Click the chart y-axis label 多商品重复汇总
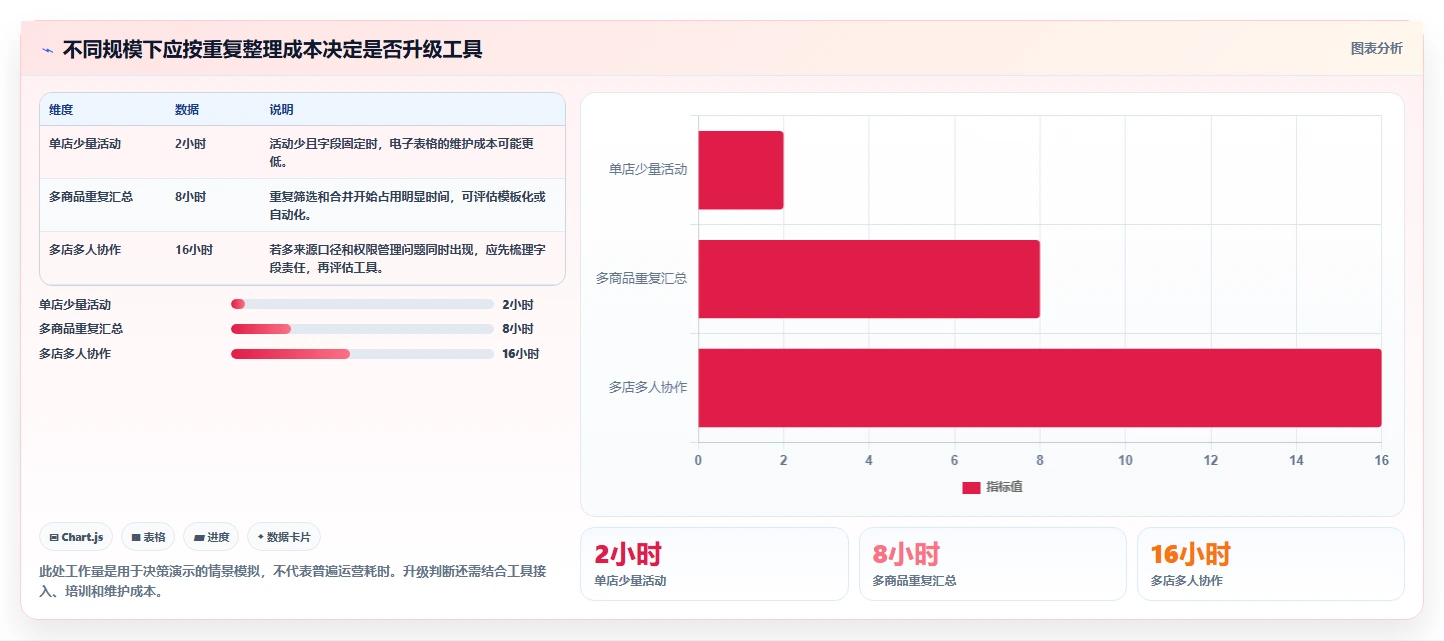Image resolution: width=1444 pixels, height=641 pixels. (x=642, y=279)
